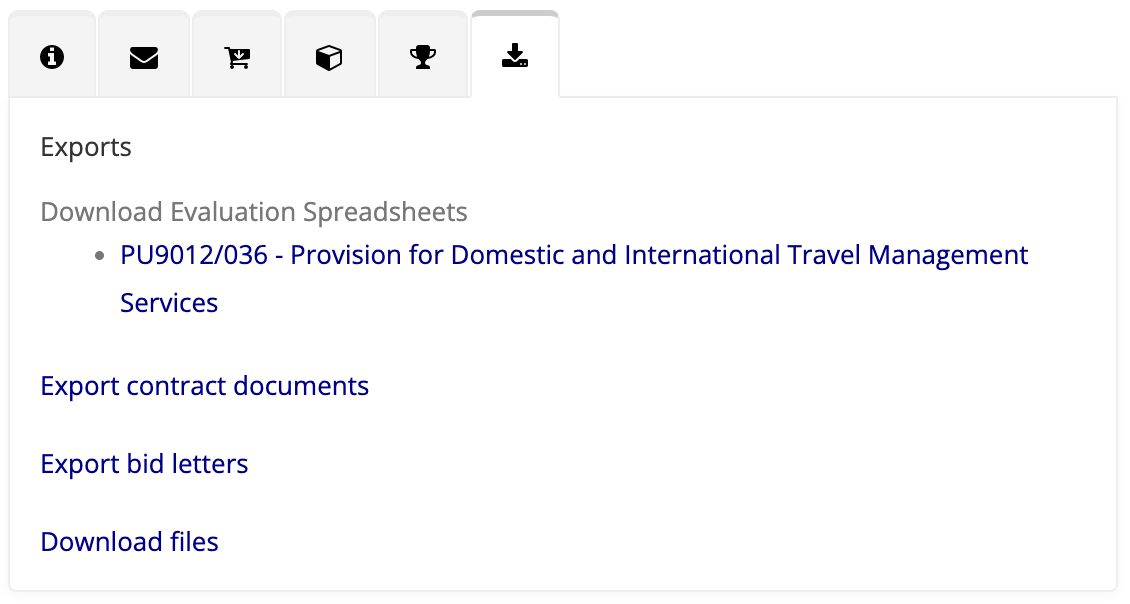Switch to the cart-with-arrow tab

point(237,57)
